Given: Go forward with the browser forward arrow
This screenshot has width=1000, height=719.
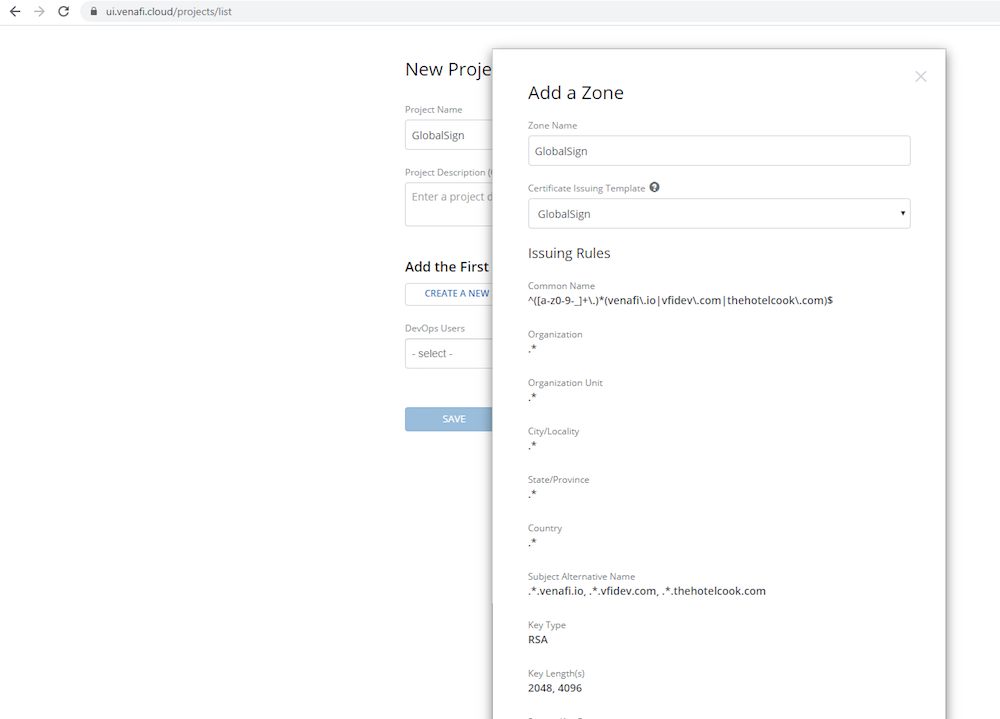Looking at the screenshot, I should (40, 11).
